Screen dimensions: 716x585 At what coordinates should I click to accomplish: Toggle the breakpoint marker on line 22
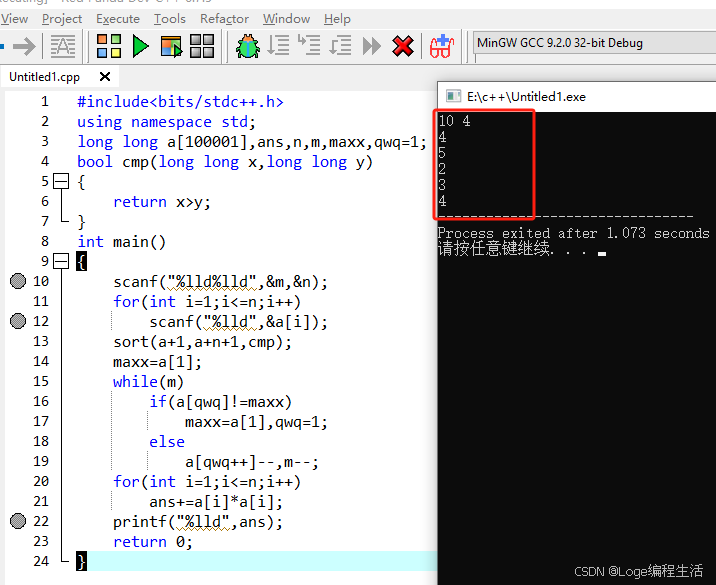coord(18,521)
